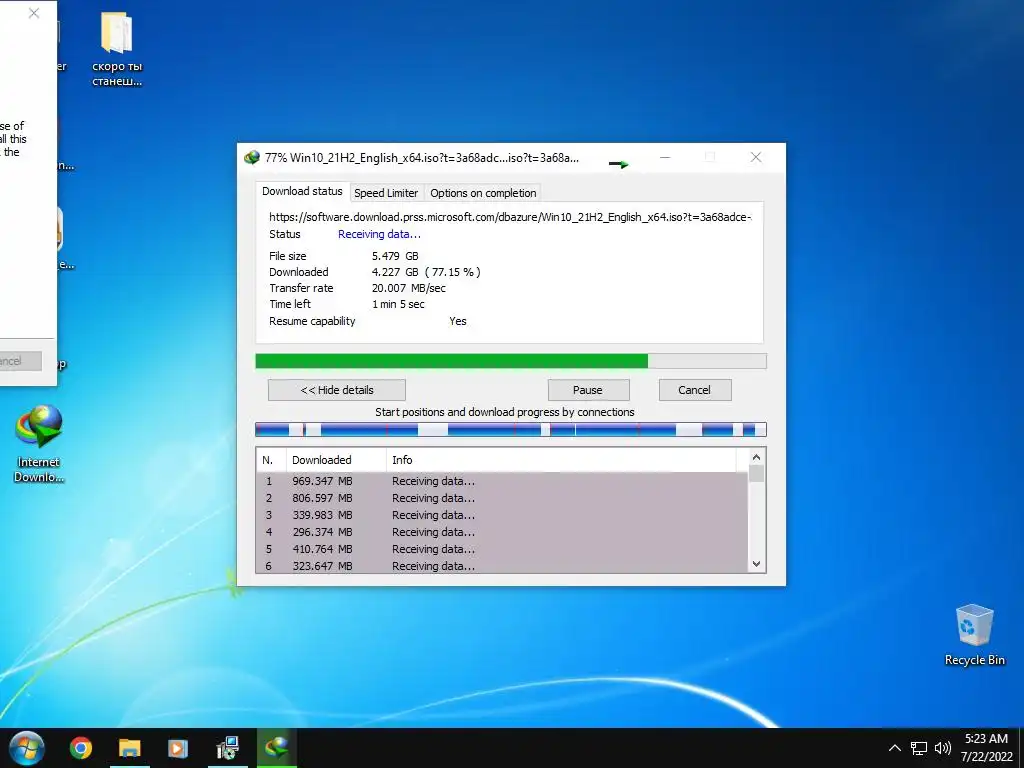Open the volume control tray icon
Image resolution: width=1024 pixels, height=768 pixels.
click(942, 748)
